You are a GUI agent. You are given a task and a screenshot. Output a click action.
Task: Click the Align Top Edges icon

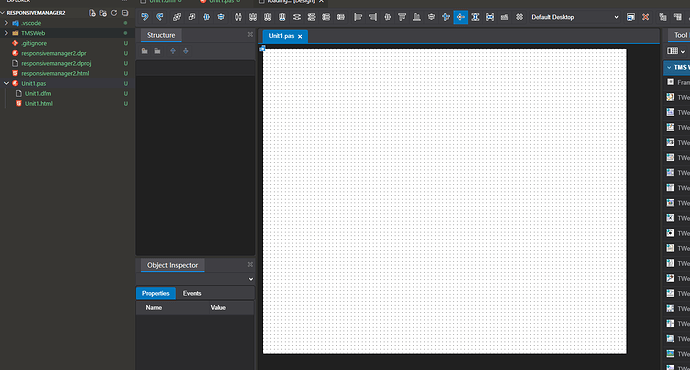point(402,17)
